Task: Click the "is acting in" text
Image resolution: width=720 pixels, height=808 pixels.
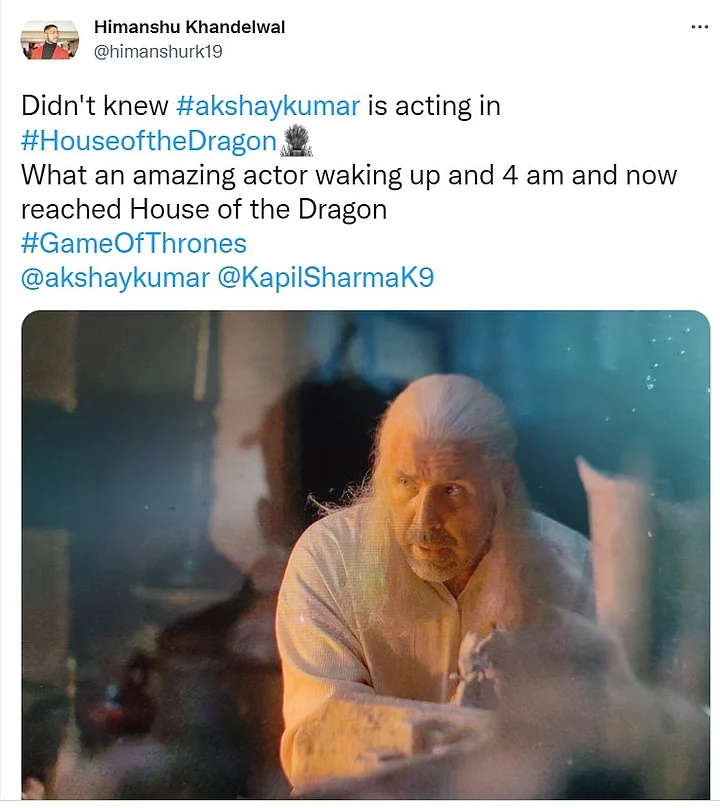Action: (x=434, y=107)
